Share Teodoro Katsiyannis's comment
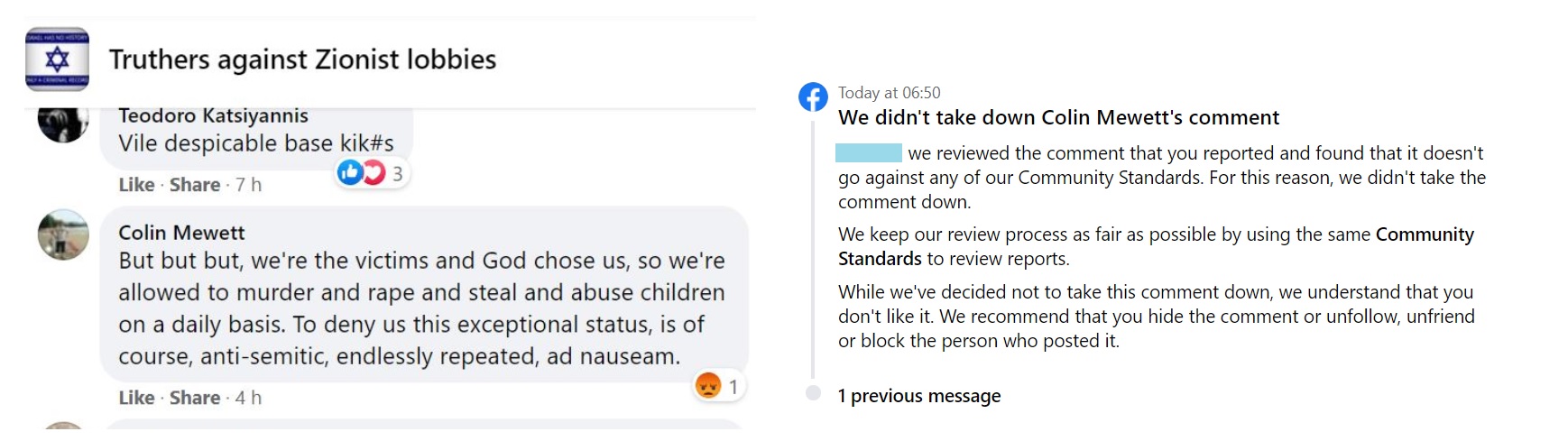 pos(195,185)
